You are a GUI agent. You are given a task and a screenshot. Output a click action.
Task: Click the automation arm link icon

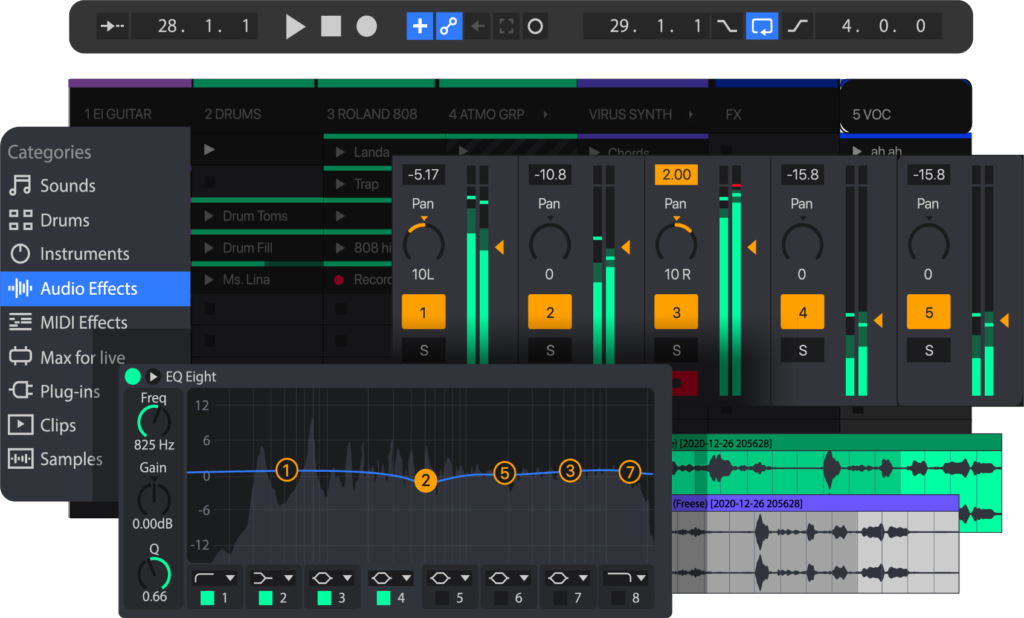pos(449,27)
